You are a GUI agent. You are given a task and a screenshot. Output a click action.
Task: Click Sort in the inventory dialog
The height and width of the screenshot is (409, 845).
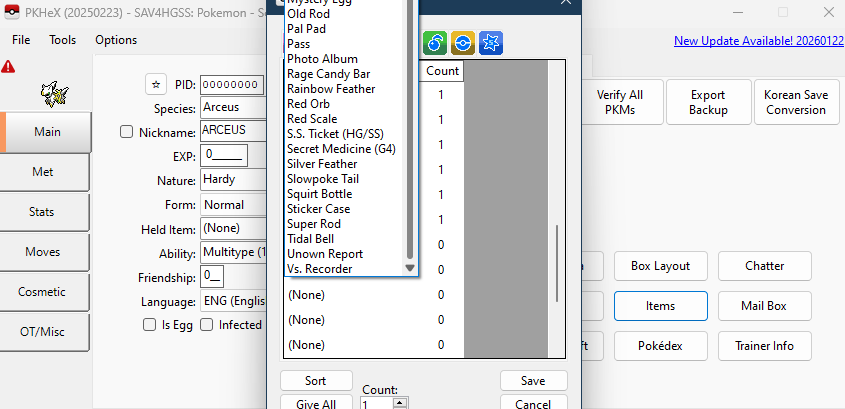coord(316,380)
